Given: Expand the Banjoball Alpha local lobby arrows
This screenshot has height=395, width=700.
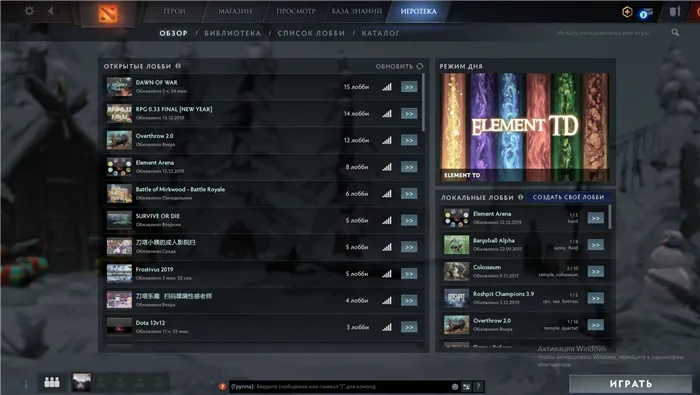Looking at the screenshot, I should [596, 245].
